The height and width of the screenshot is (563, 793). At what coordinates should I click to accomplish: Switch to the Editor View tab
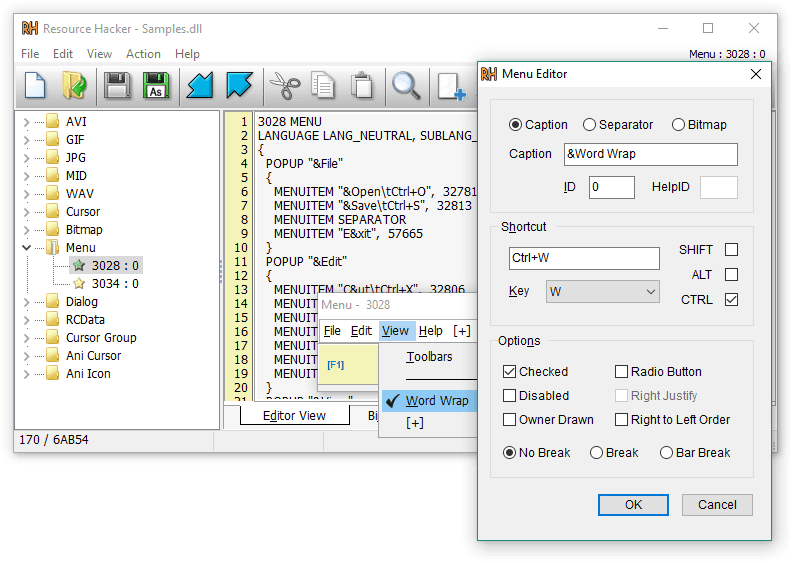click(294, 416)
